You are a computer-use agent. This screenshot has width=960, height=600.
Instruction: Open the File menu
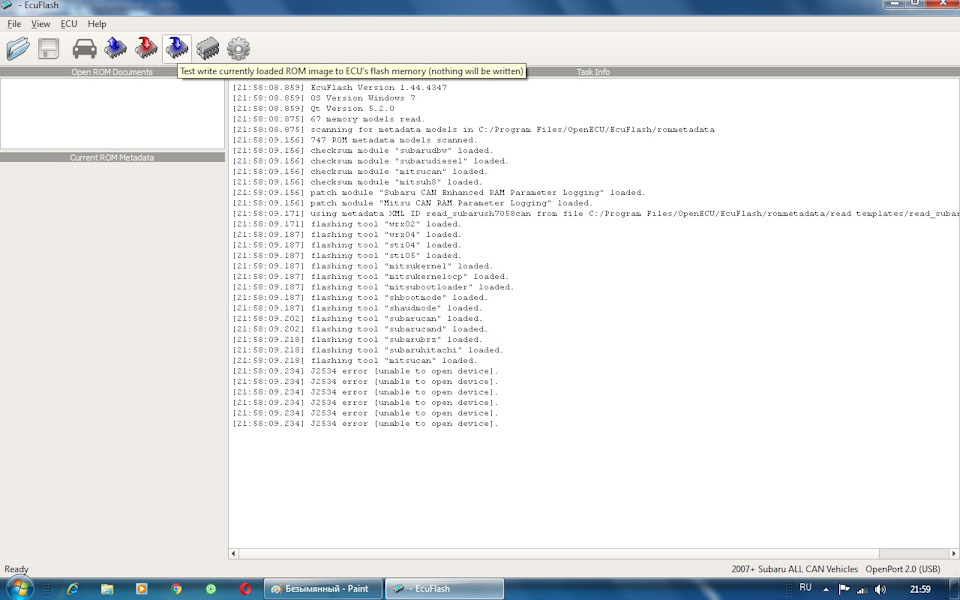[x=14, y=24]
